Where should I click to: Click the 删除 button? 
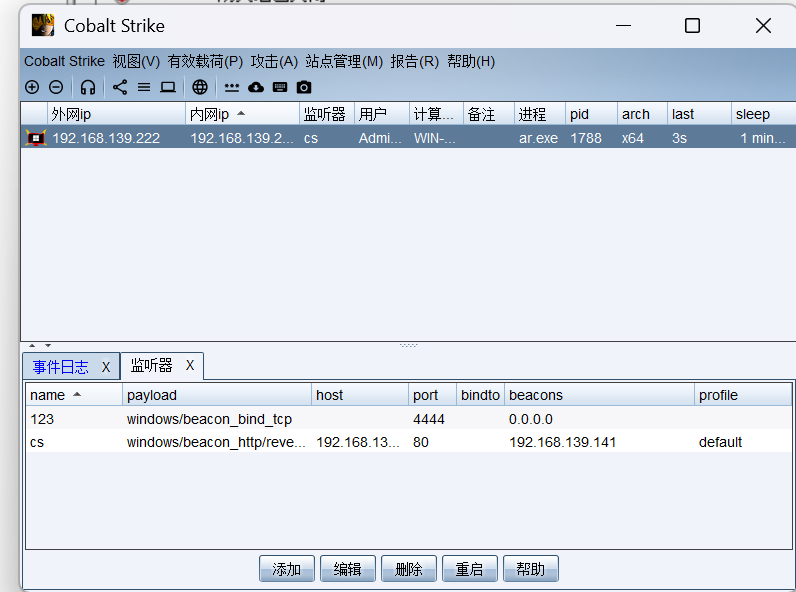click(x=409, y=569)
